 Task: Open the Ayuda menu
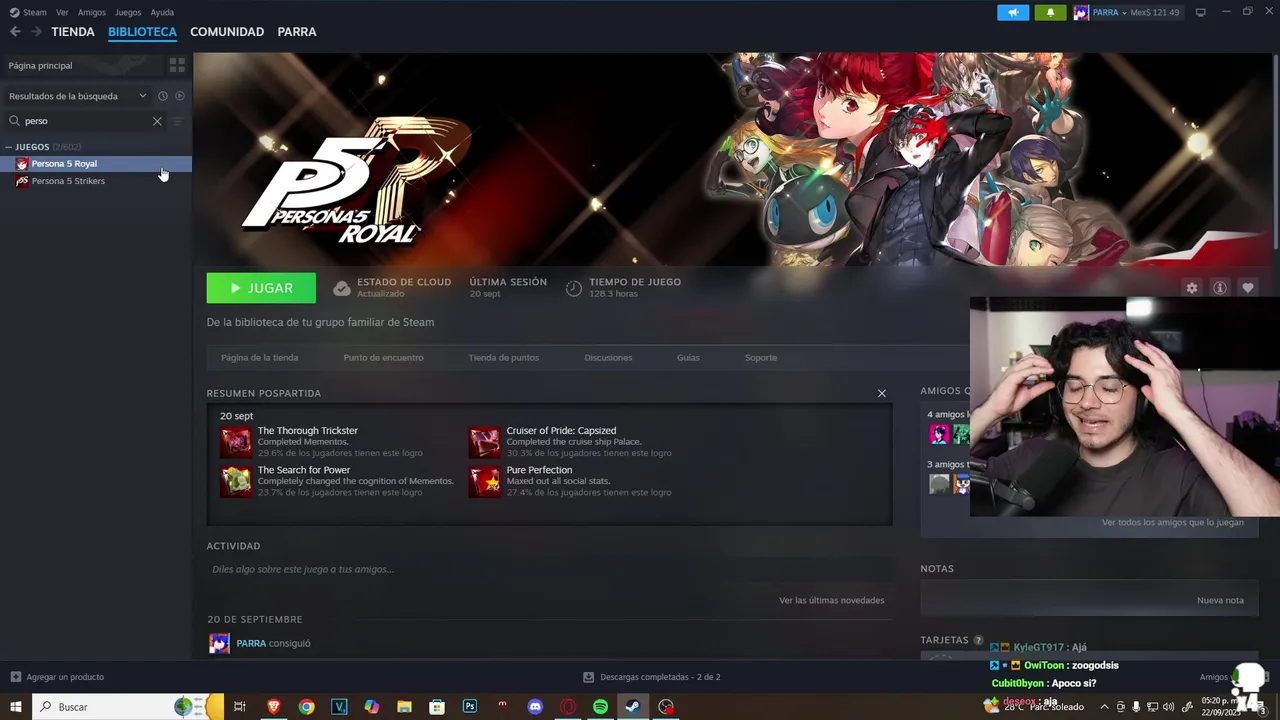(162, 12)
